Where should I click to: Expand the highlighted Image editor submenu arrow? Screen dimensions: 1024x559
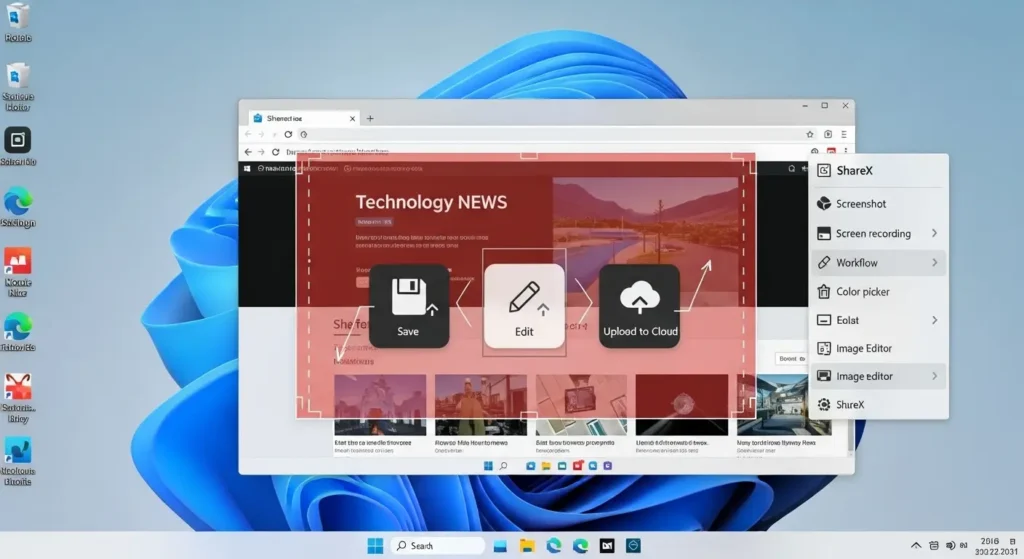[934, 376]
